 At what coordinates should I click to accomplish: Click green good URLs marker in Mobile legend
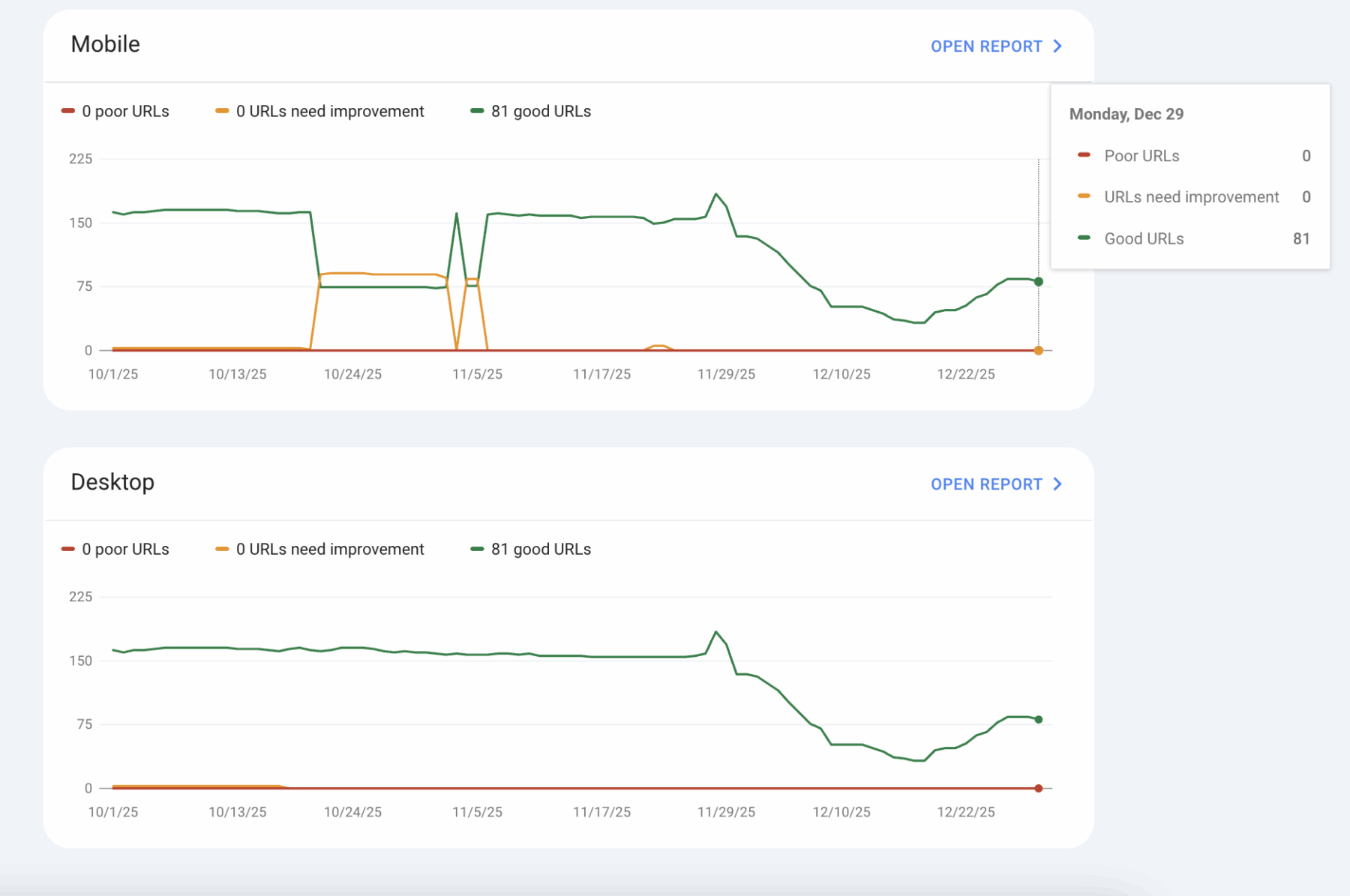[x=477, y=111]
